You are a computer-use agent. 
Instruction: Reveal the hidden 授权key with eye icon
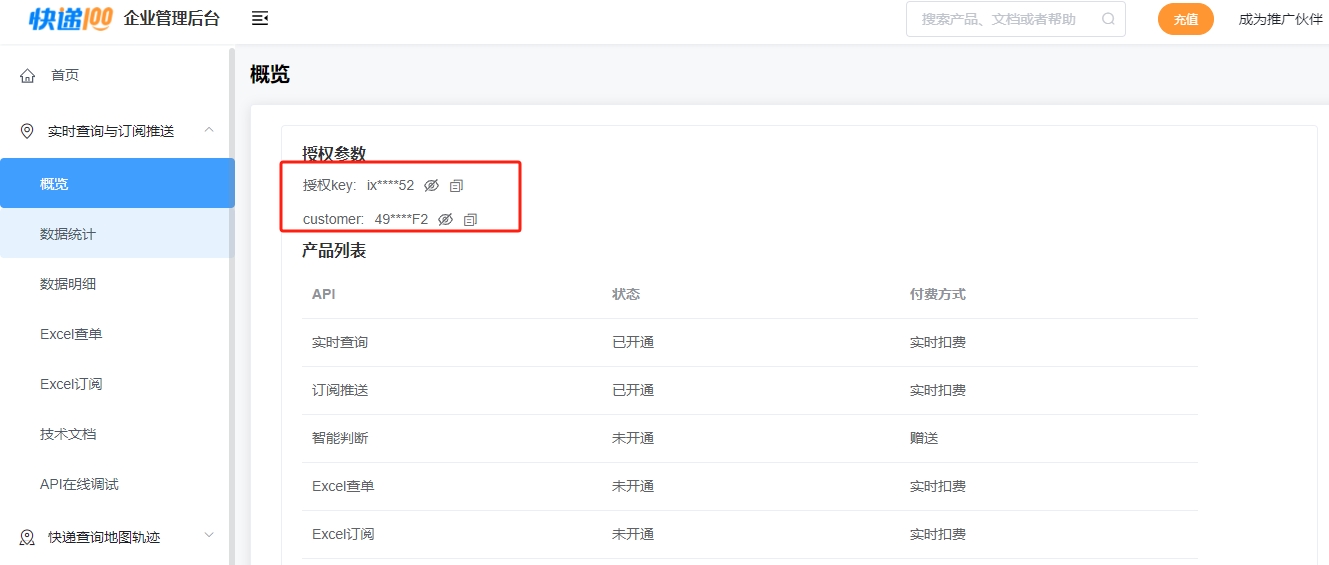[x=432, y=185]
